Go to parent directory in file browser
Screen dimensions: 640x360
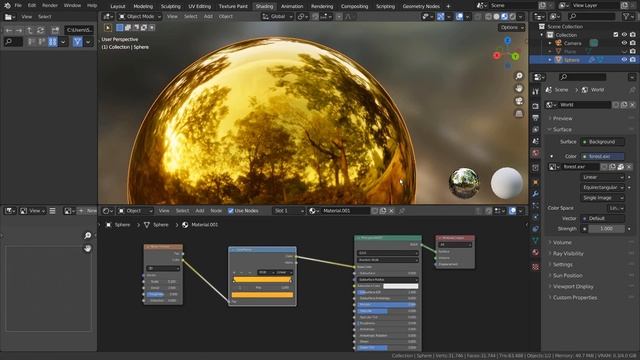[x=29, y=30]
